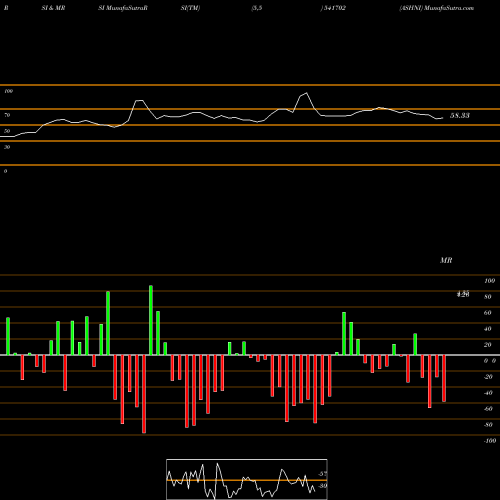The height and width of the screenshot is (500, 500).
Task: Click the RSI axis label '100' on the left
Action: point(8,91)
